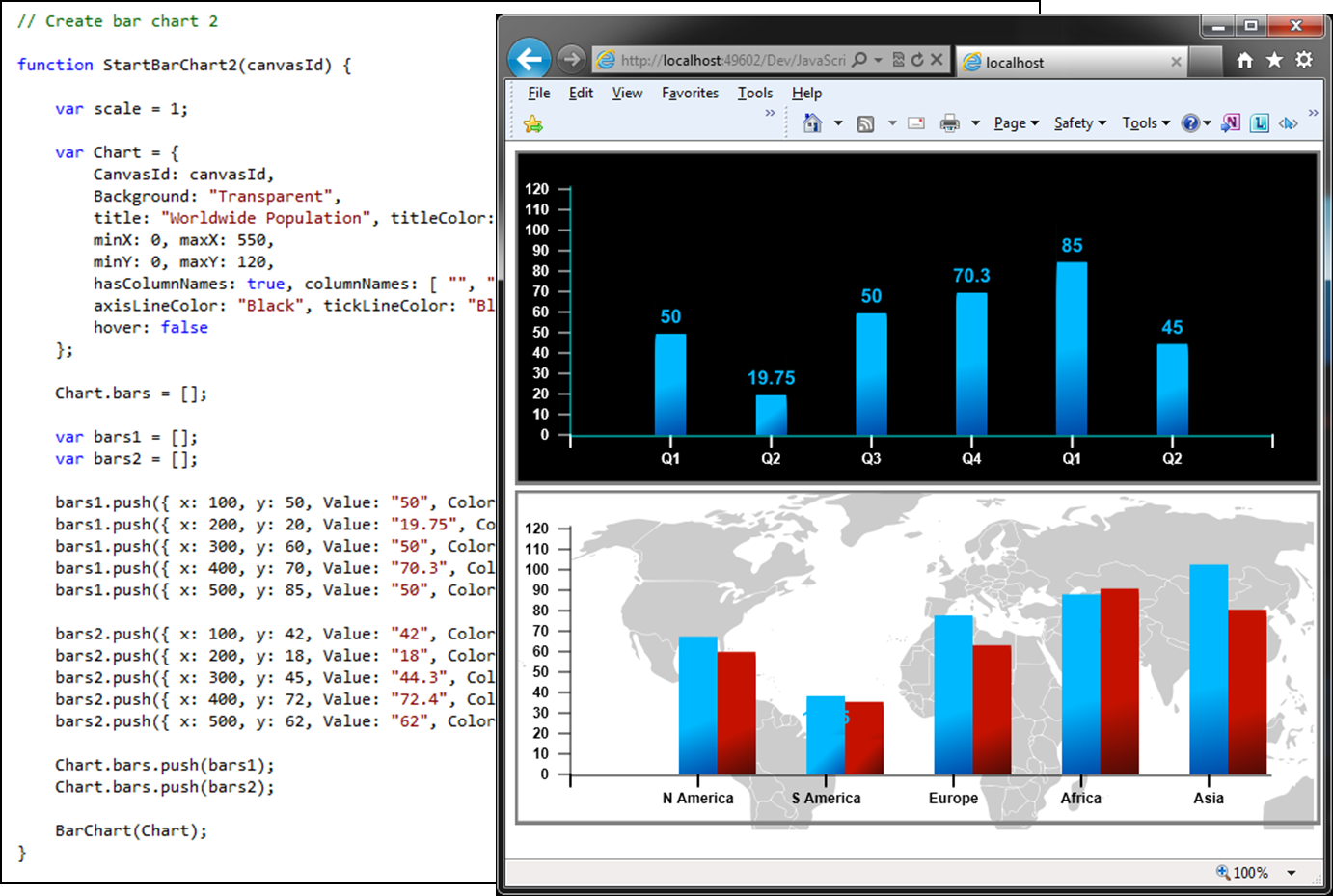
Task: Open the View menu
Action: (627, 93)
